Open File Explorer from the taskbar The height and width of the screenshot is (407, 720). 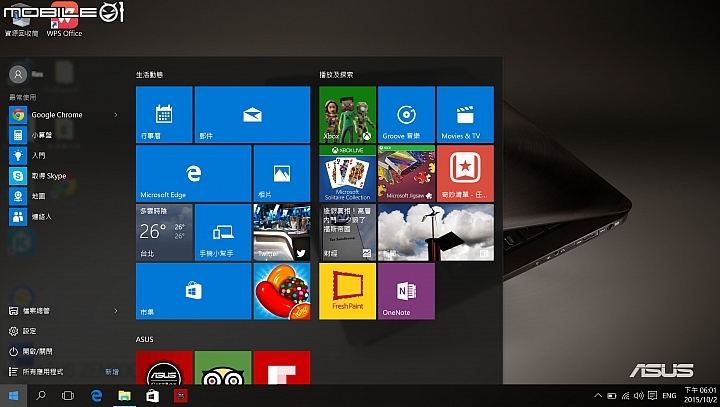[x=124, y=396]
